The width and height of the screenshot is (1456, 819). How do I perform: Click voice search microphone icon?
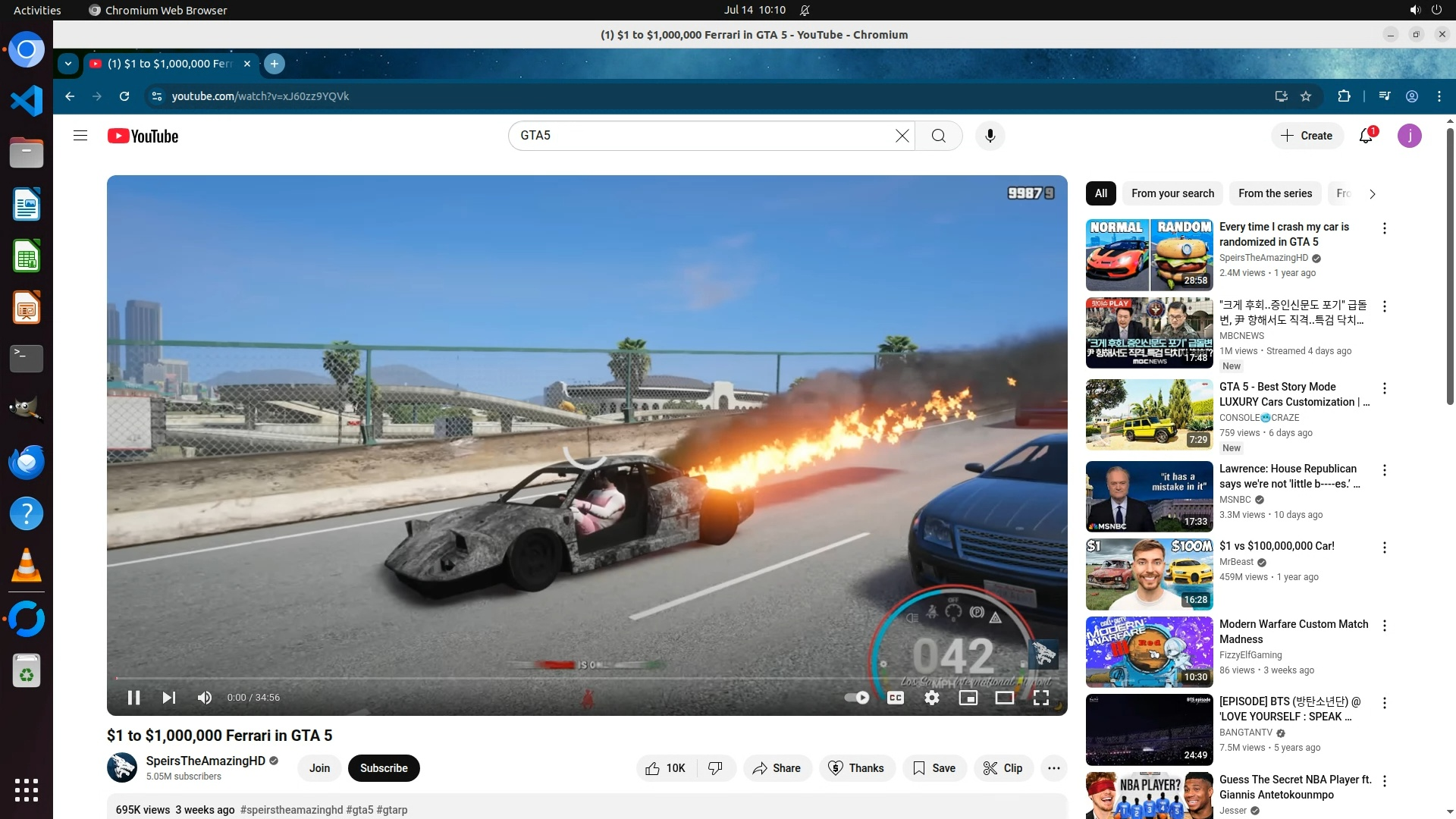tap(990, 136)
